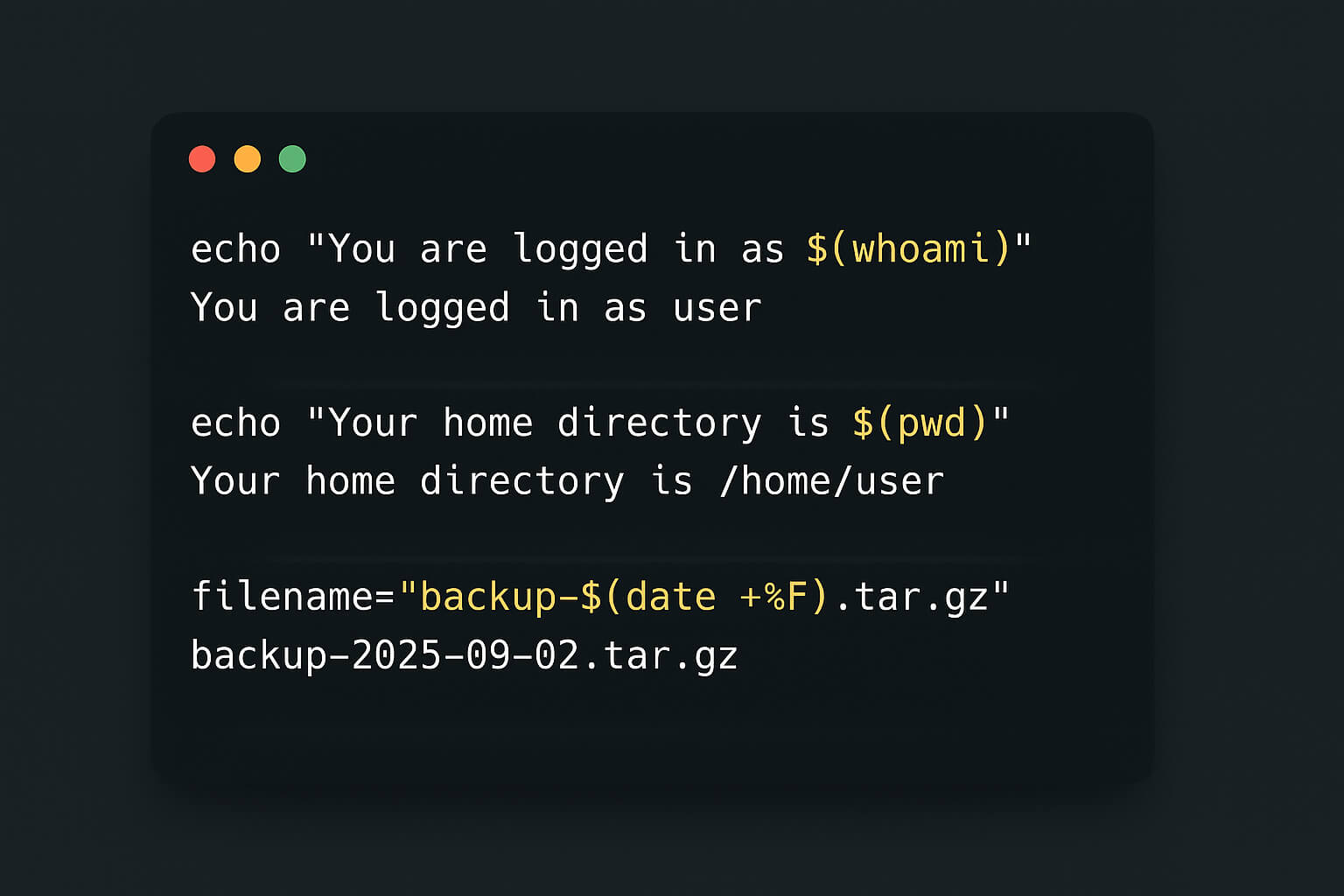Click the white .tar.gz extension in the assignment

pyautogui.click(x=912, y=597)
